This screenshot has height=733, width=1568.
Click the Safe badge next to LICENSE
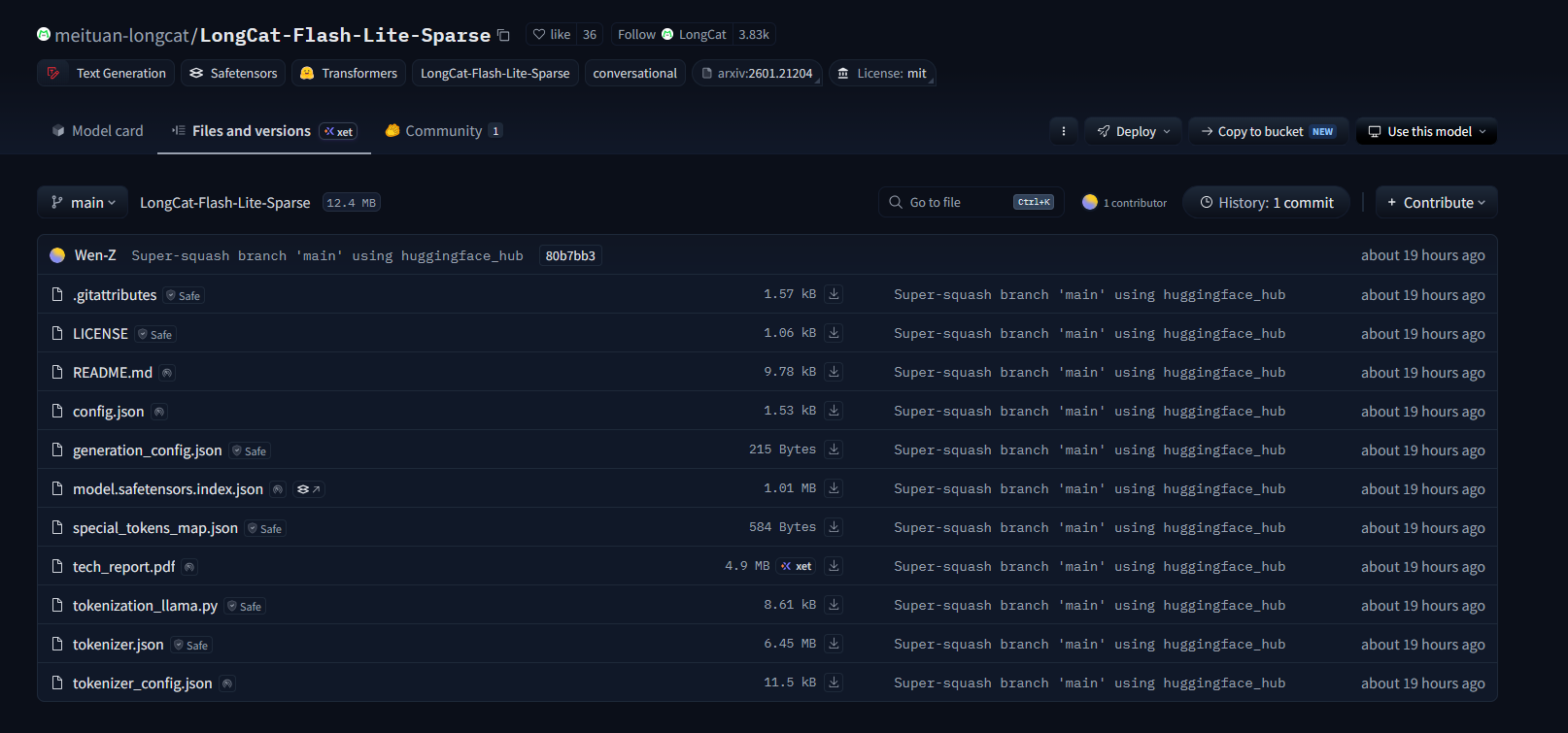pos(155,334)
